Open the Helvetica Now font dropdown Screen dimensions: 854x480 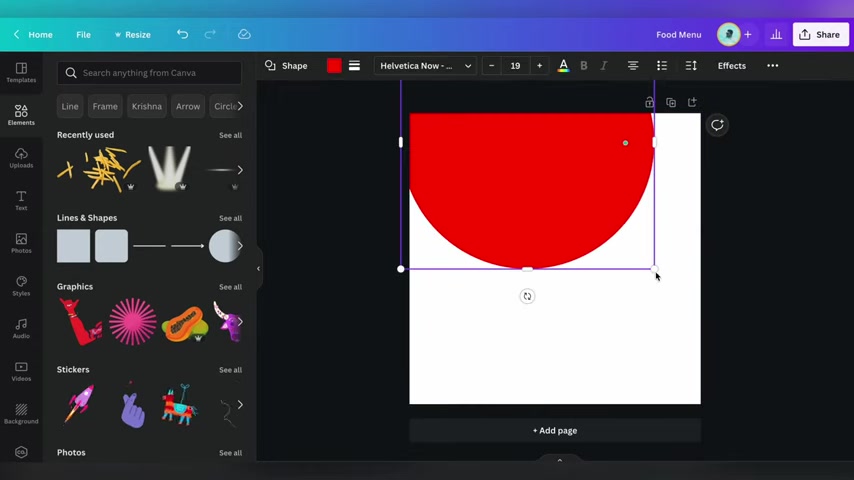(x=425, y=66)
